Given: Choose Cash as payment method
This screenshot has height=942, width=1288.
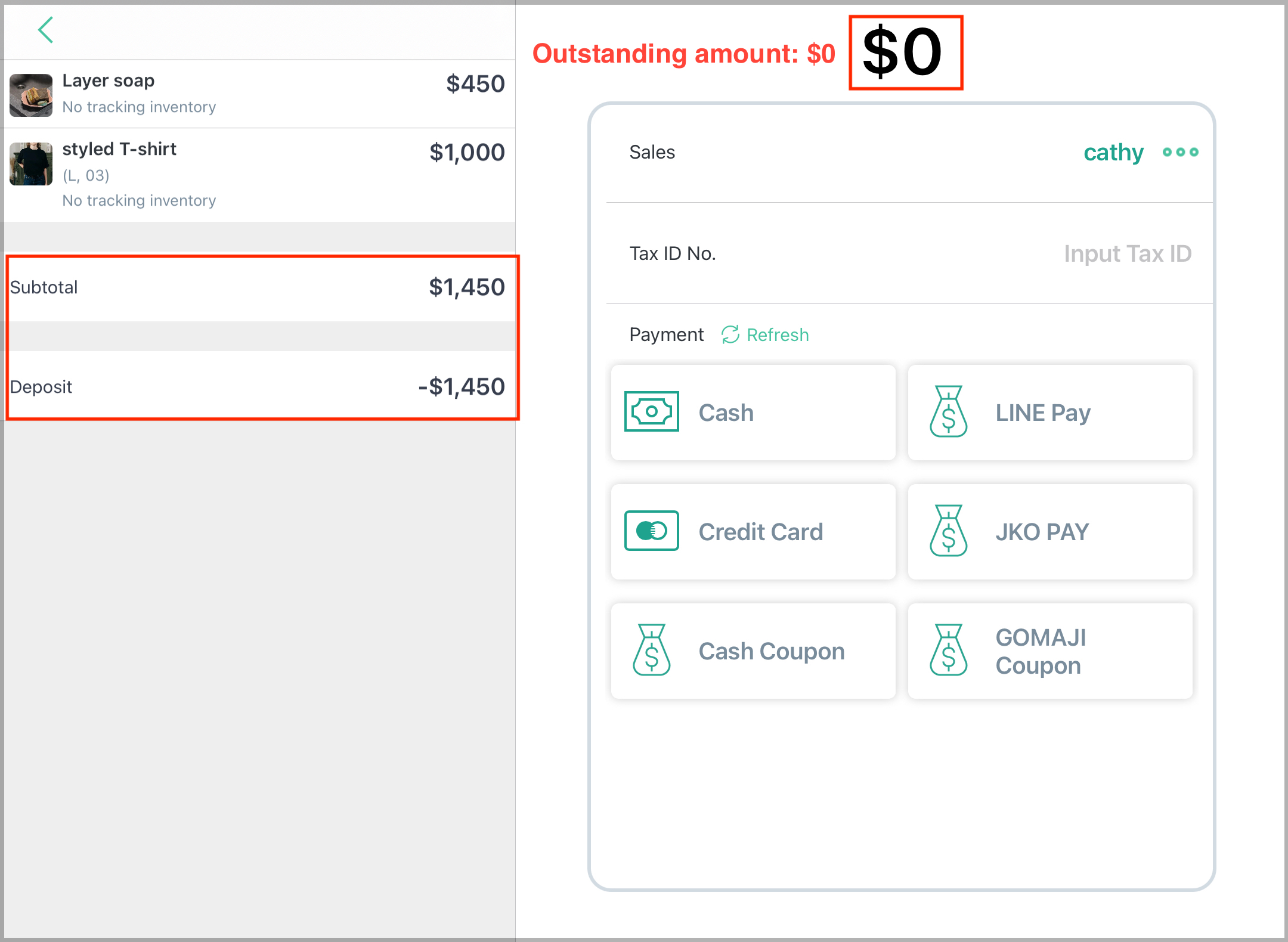Looking at the screenshot, I should pos(753,413).
